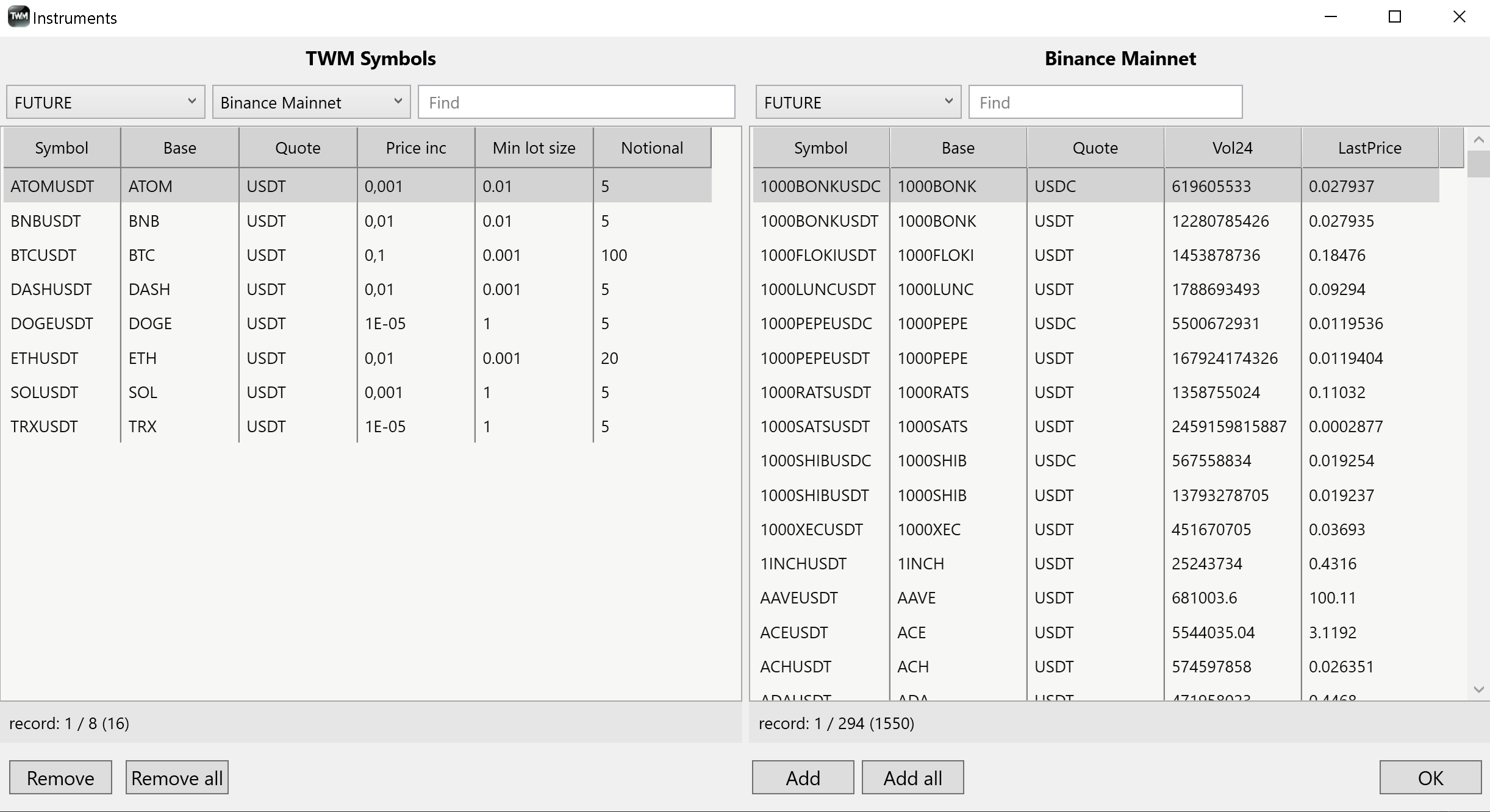The height and width of the screenshot is (812, 1490).
Task: Click the scroll down arrow of Binance list
Action: click(x=1478, y=689)
